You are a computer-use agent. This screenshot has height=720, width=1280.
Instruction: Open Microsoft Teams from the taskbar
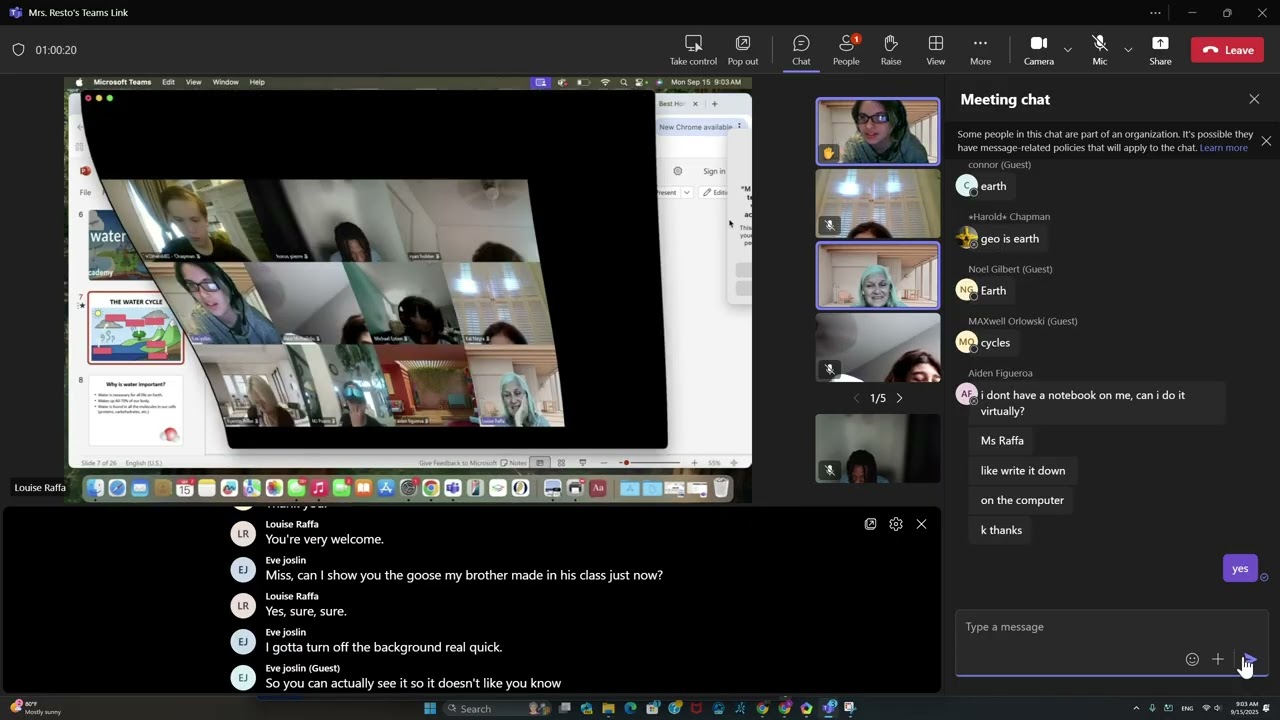coord(828,709)
